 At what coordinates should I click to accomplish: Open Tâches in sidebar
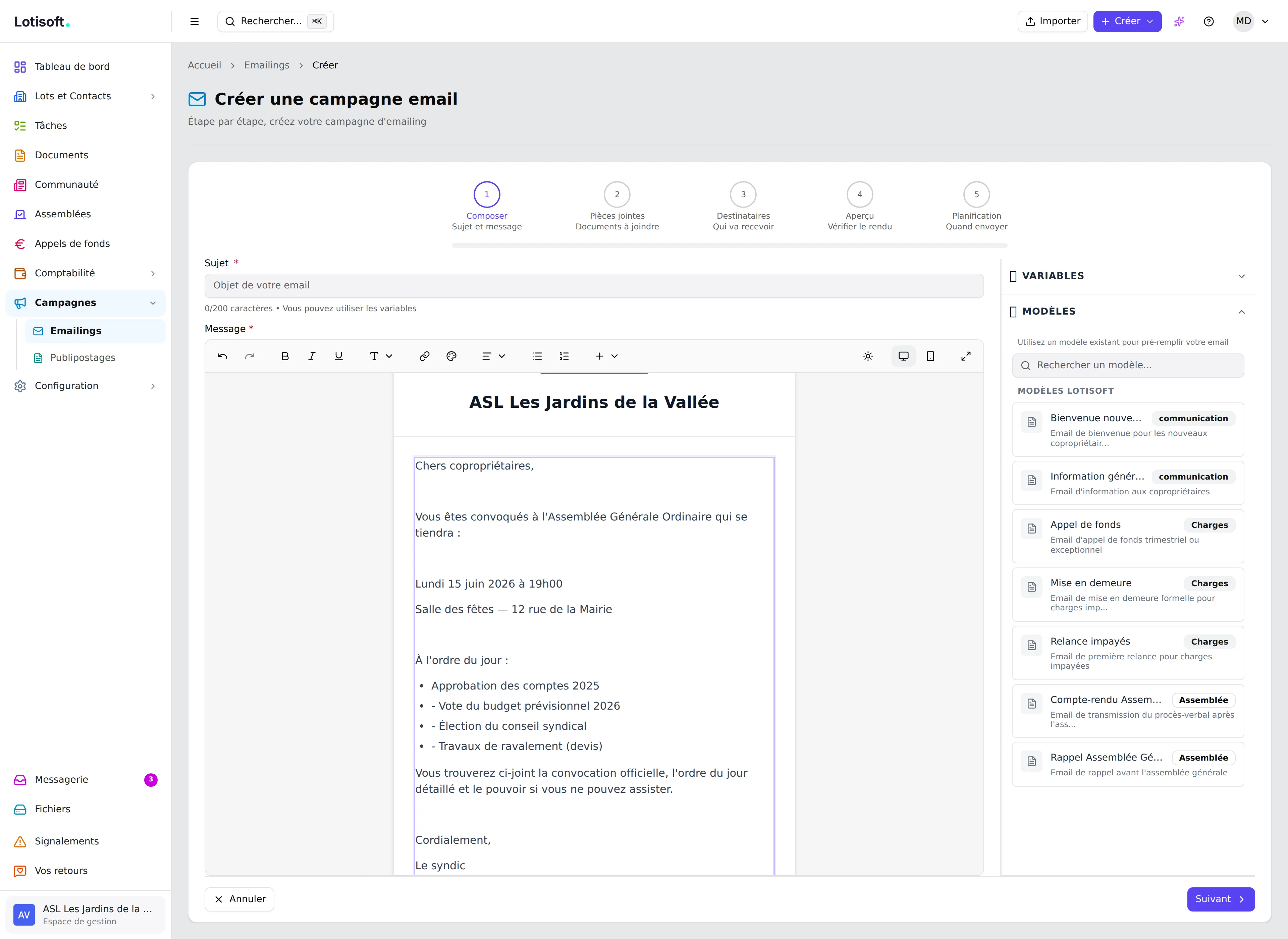coord(85,126)
